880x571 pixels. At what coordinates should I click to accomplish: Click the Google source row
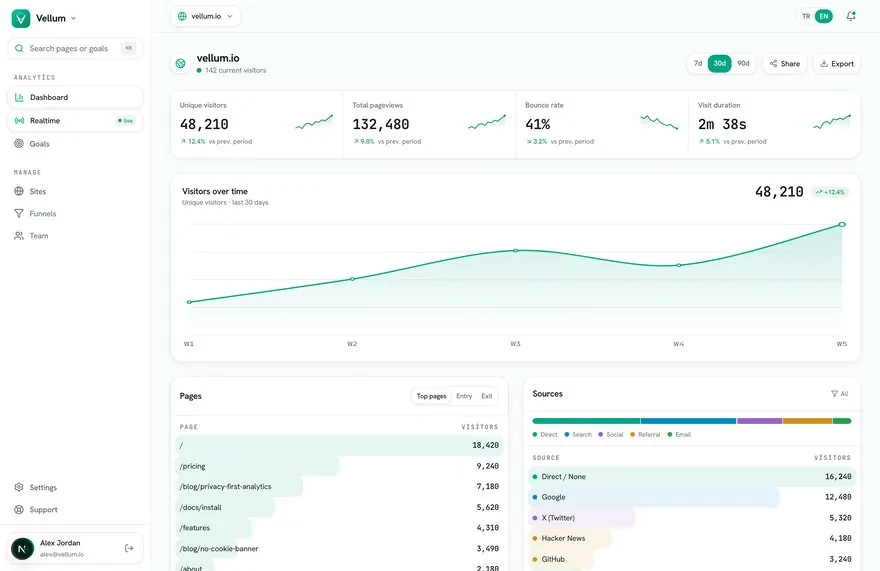(x=692, y=497)
